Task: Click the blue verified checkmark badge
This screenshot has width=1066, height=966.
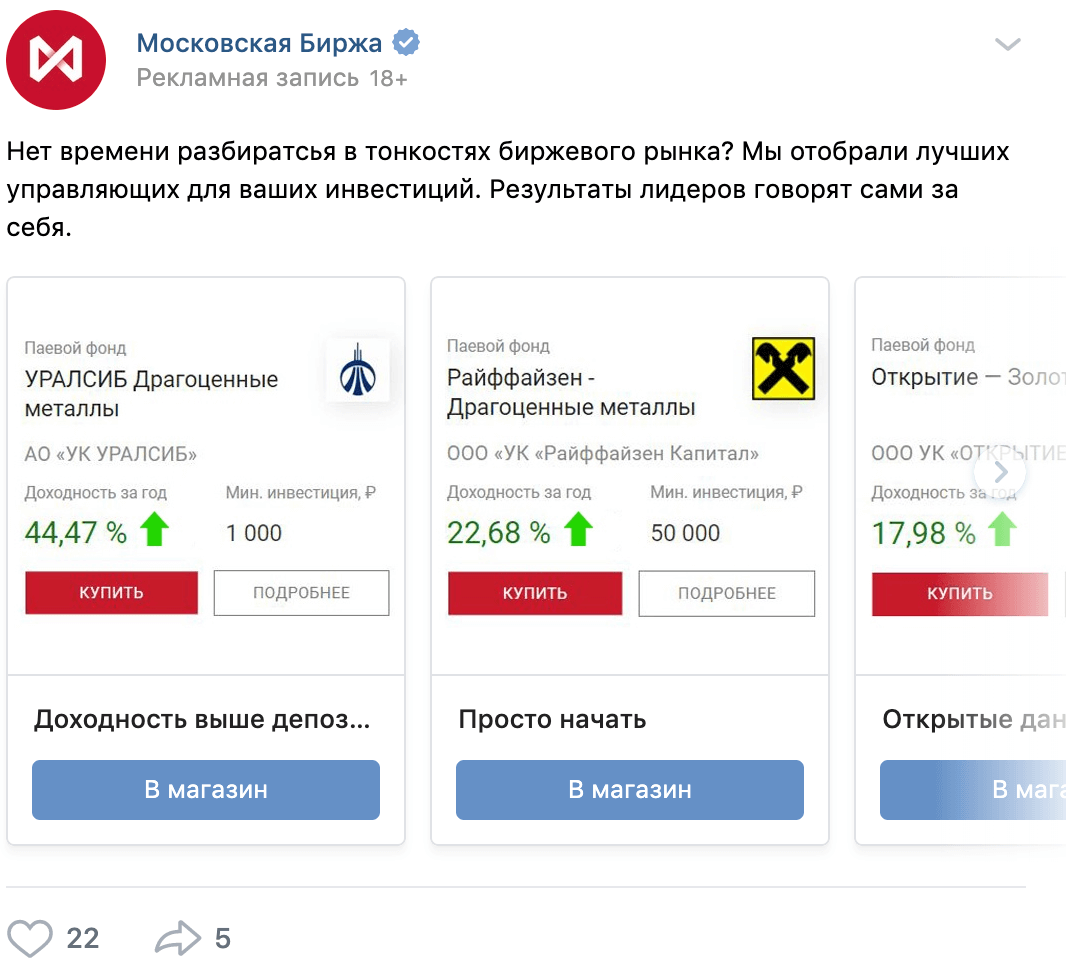Action: pos(405,43)
